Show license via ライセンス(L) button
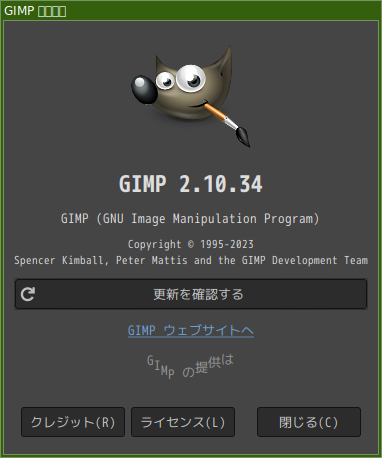The width and height of the screenshot is (382, 458). (183, 422)
